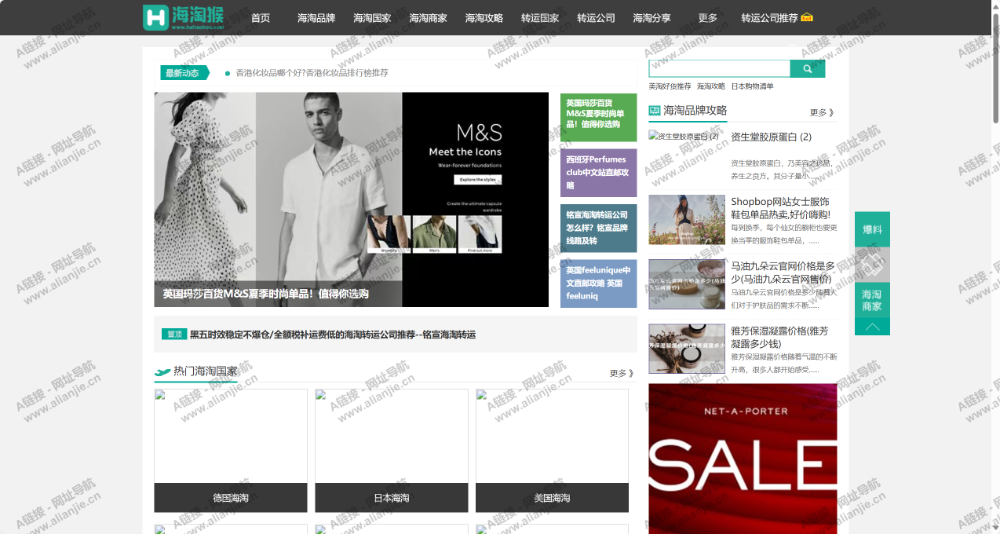Click the 雅芳保湿凝露 article thumbnail
Screen dimensions: 1000x534
[x=687, y=349]
